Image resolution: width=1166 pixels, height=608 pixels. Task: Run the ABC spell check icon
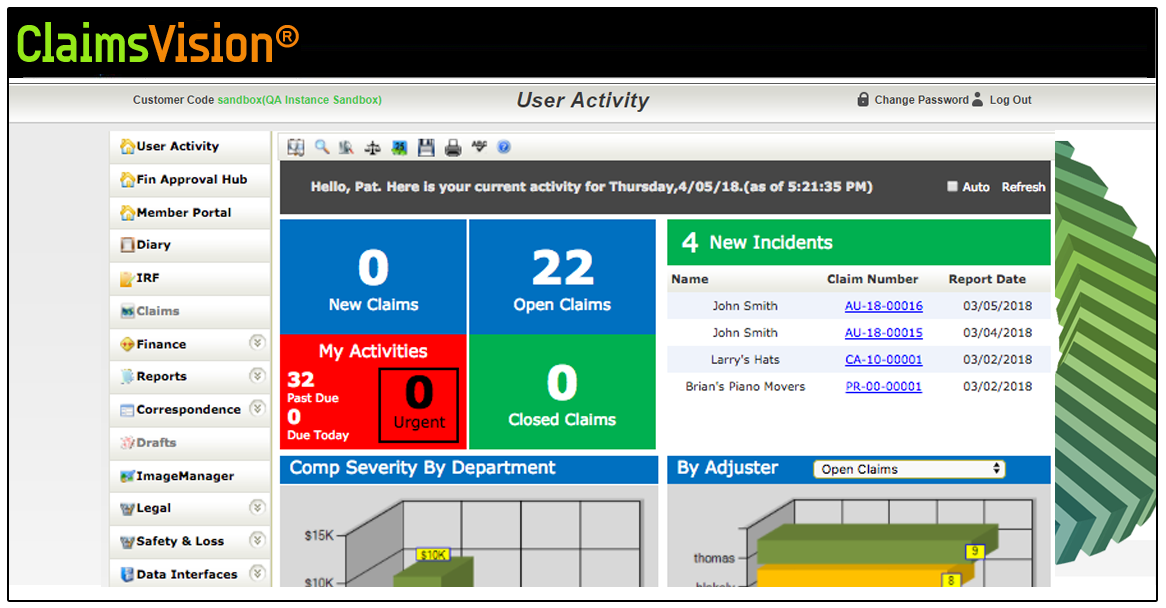coord(480,146)
